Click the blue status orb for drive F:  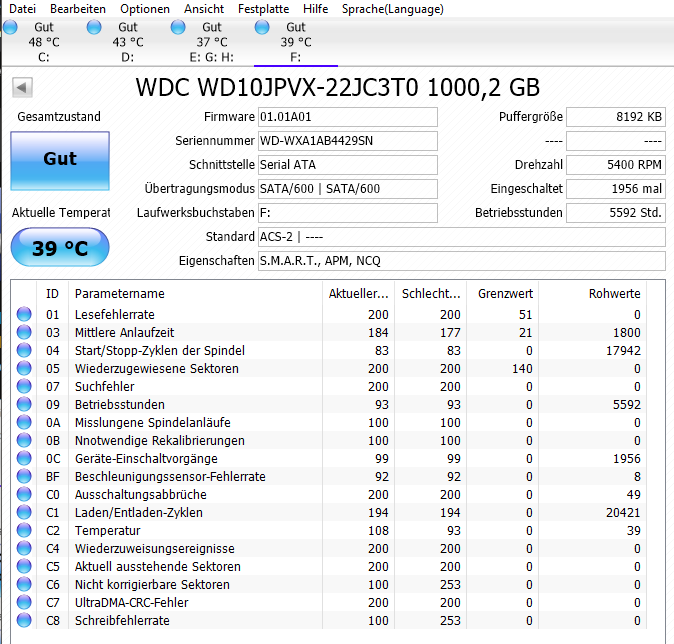click(262, 27)
